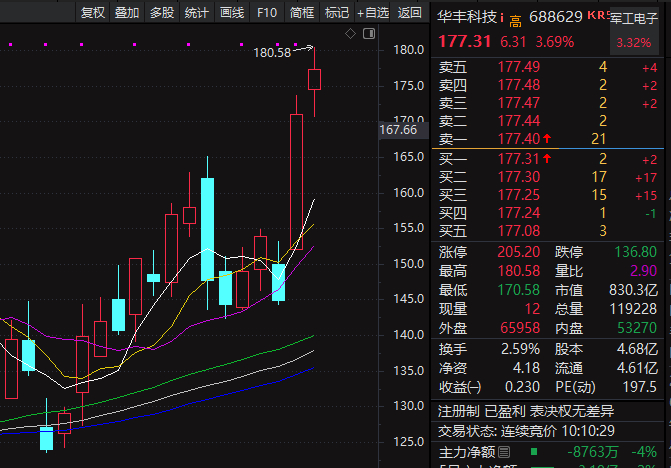Click 主力净额 value -8763万
Viewport: 671px width, 468px height.
pos(593,452)
